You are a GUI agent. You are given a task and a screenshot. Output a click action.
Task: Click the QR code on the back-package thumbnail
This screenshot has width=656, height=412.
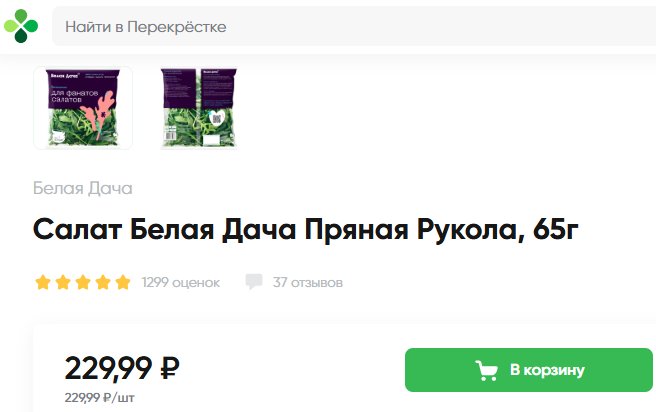[x=217, y=118]
